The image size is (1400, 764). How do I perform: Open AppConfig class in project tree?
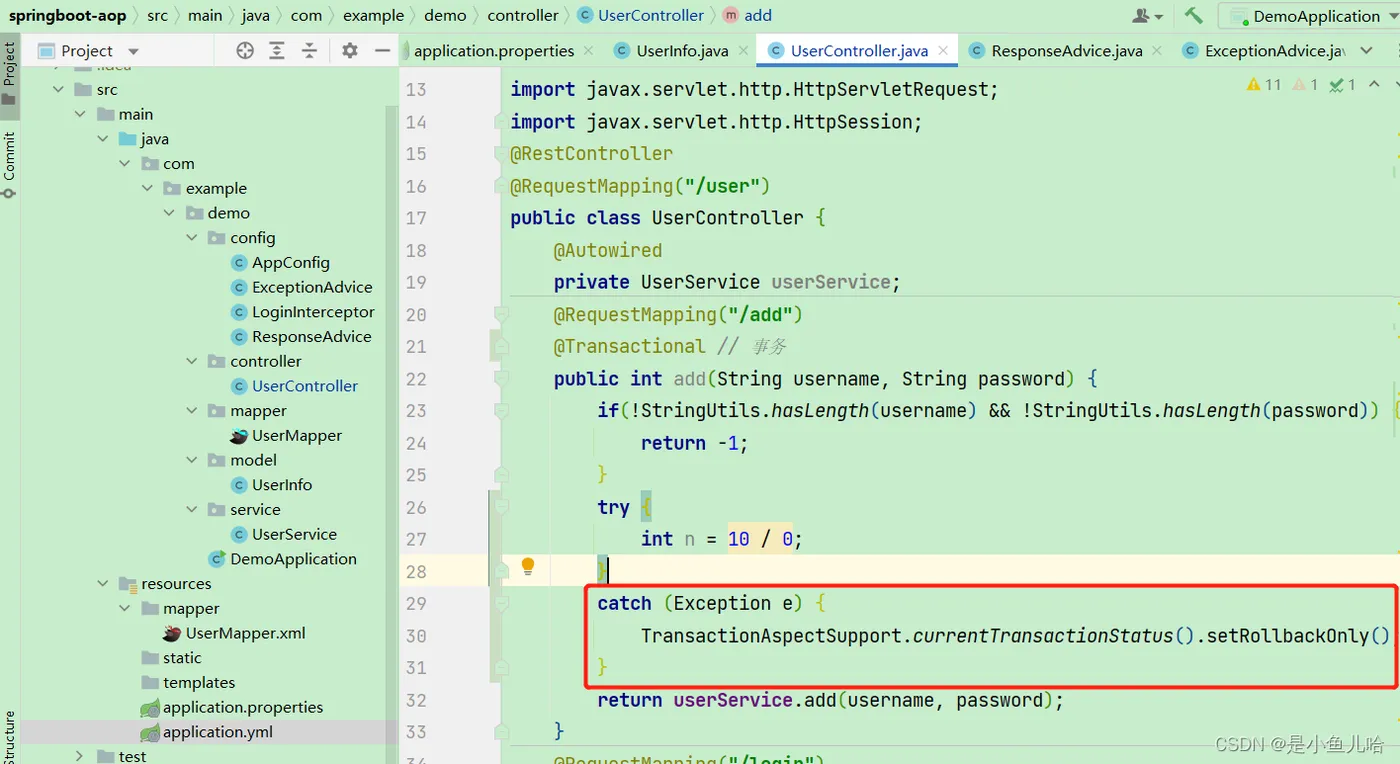coord(280,262)
